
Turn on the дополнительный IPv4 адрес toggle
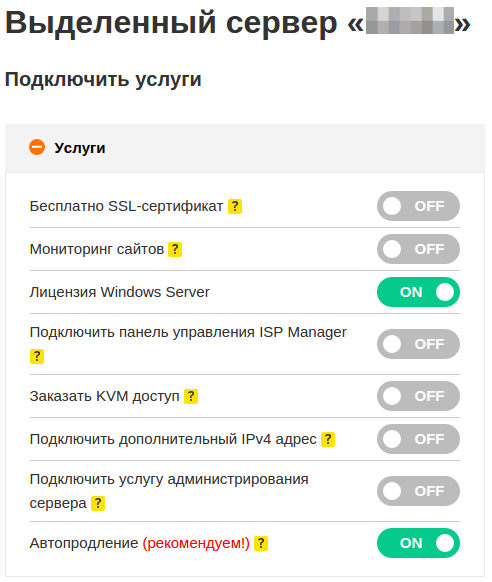point(418,439)
